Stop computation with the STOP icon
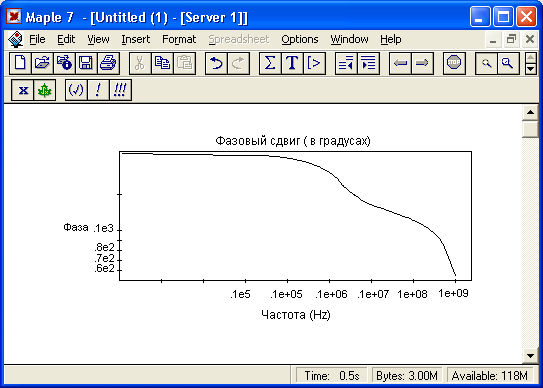The width and height of the screenshot is (543, 388). click(454, 63)
